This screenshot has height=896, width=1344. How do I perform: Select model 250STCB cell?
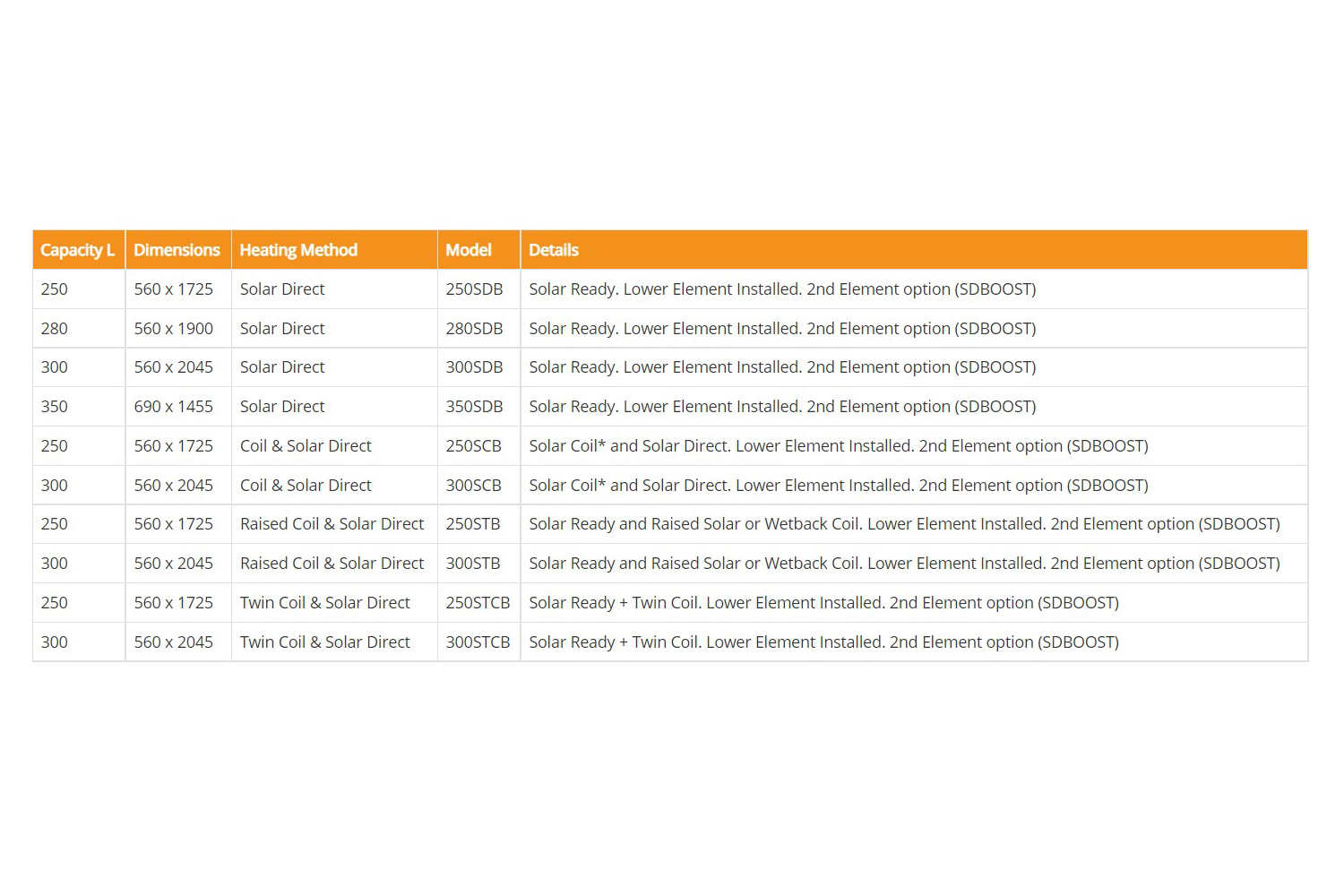(478, 603)
